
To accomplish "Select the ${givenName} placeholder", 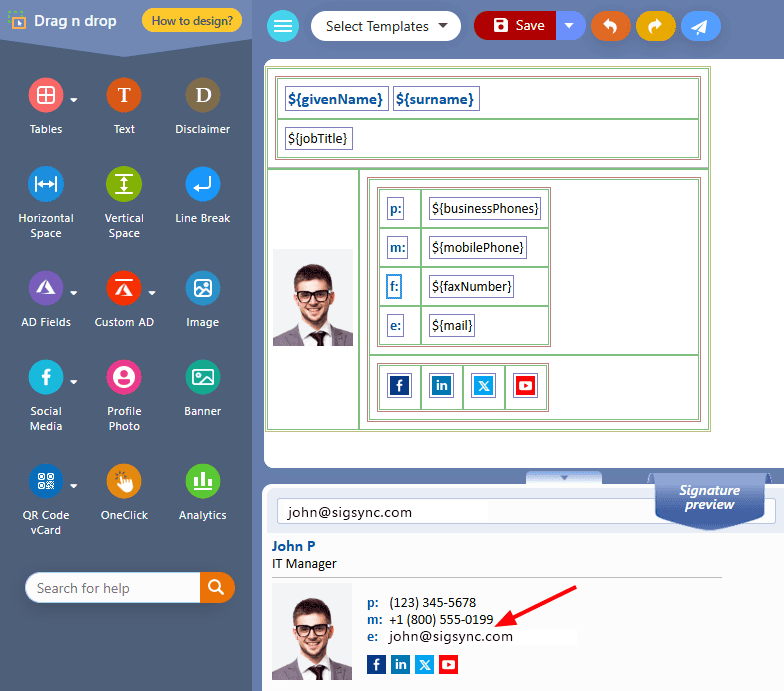I will [x=336, y=99].
